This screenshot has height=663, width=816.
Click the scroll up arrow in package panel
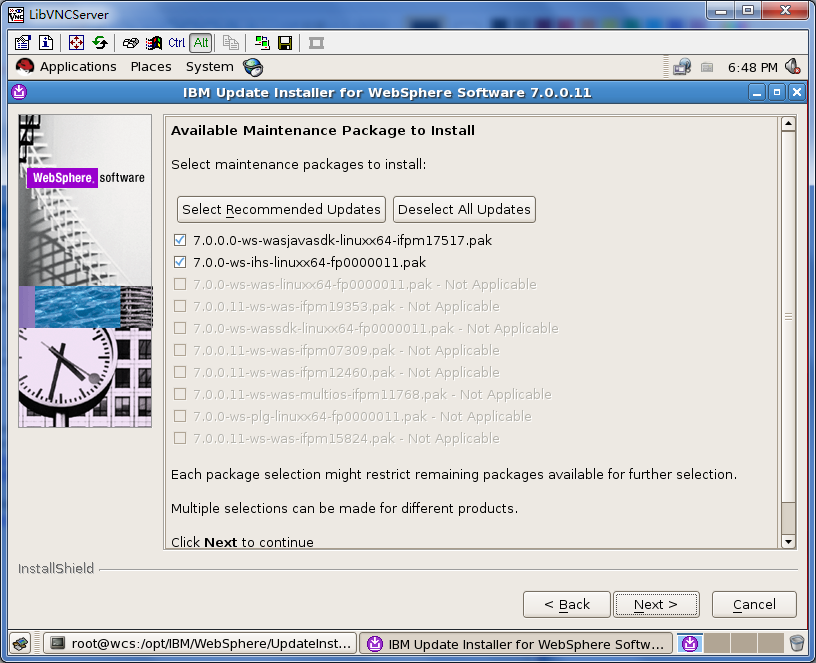click(788, 124)
